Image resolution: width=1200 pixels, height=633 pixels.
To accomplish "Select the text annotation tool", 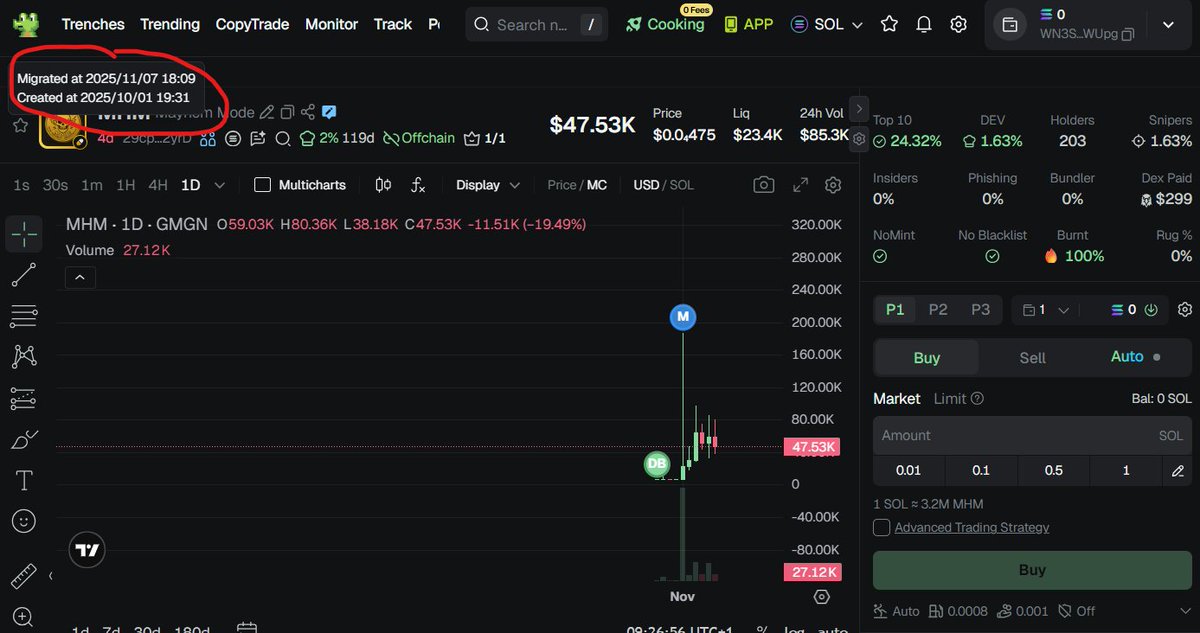I will tap(24, 480).
